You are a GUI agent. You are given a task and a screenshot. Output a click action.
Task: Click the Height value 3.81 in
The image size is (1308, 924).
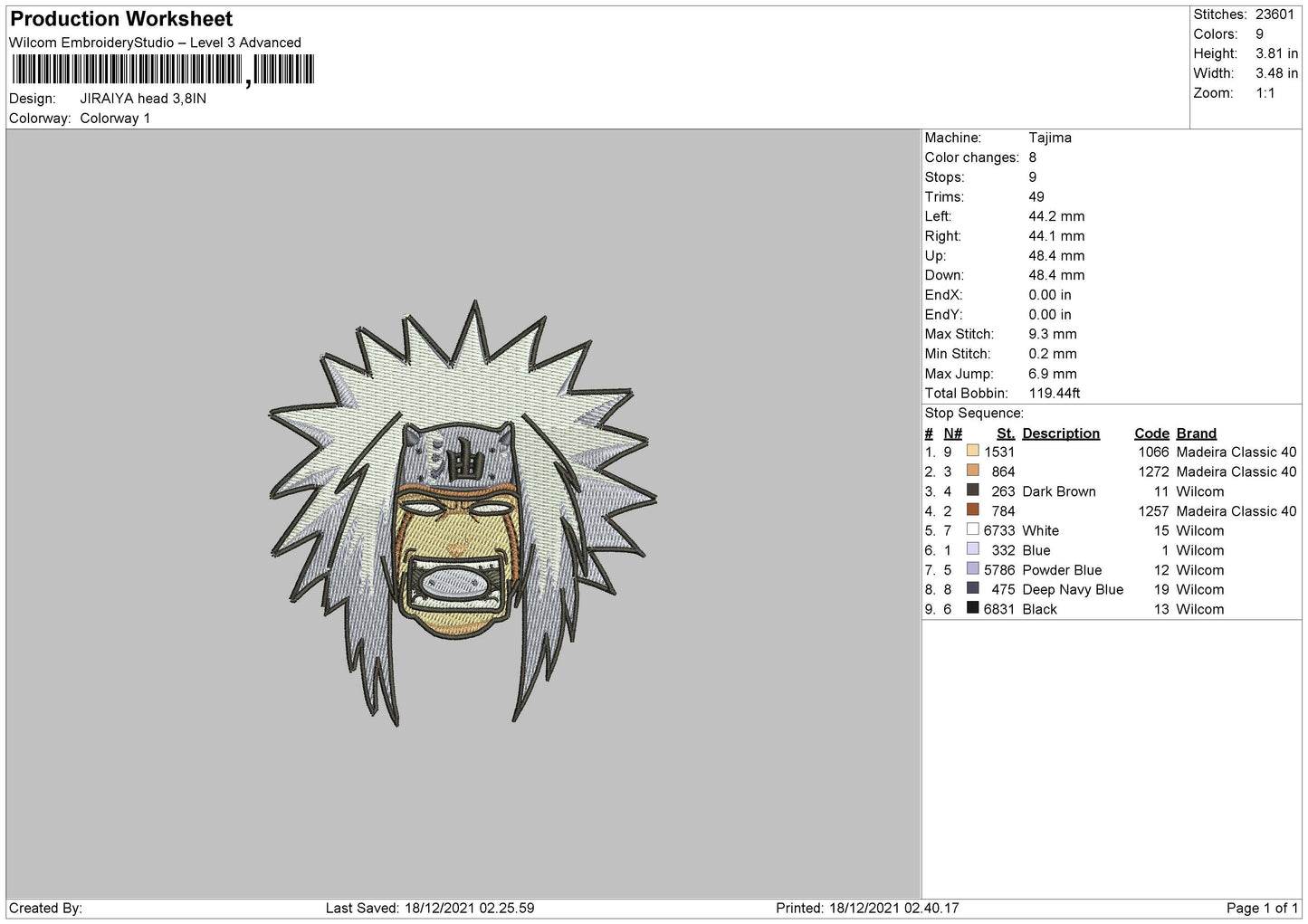click(1276, 53)
